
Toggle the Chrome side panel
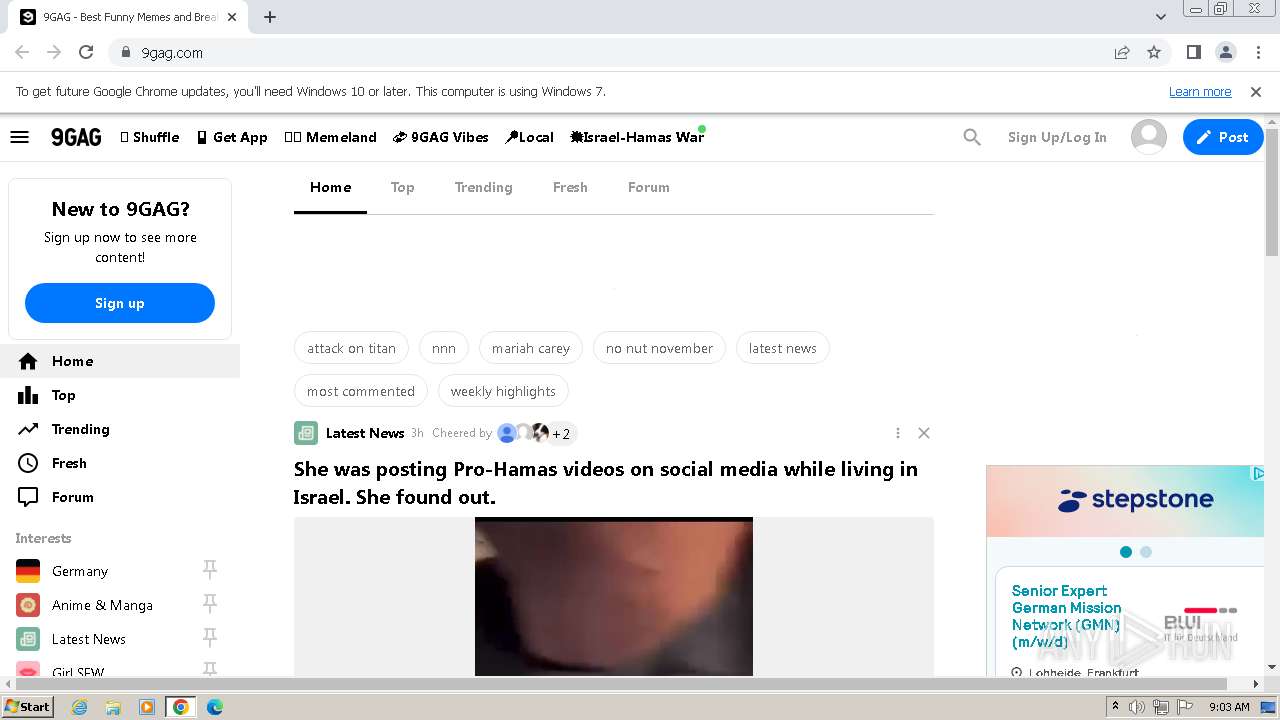[1193, 52]
